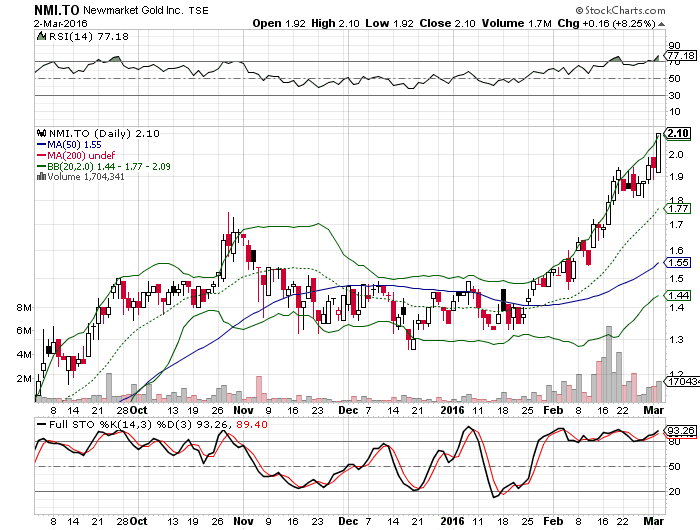Click the Volume 1.7M header value
Screen dimensions: 700x530
[x=517, y=23]
